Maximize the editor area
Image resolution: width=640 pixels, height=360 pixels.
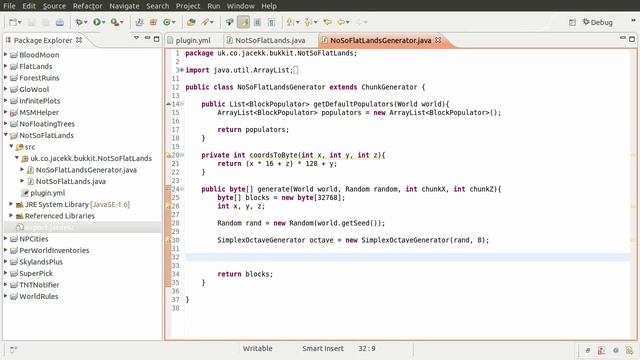click(x=632, y=39)
